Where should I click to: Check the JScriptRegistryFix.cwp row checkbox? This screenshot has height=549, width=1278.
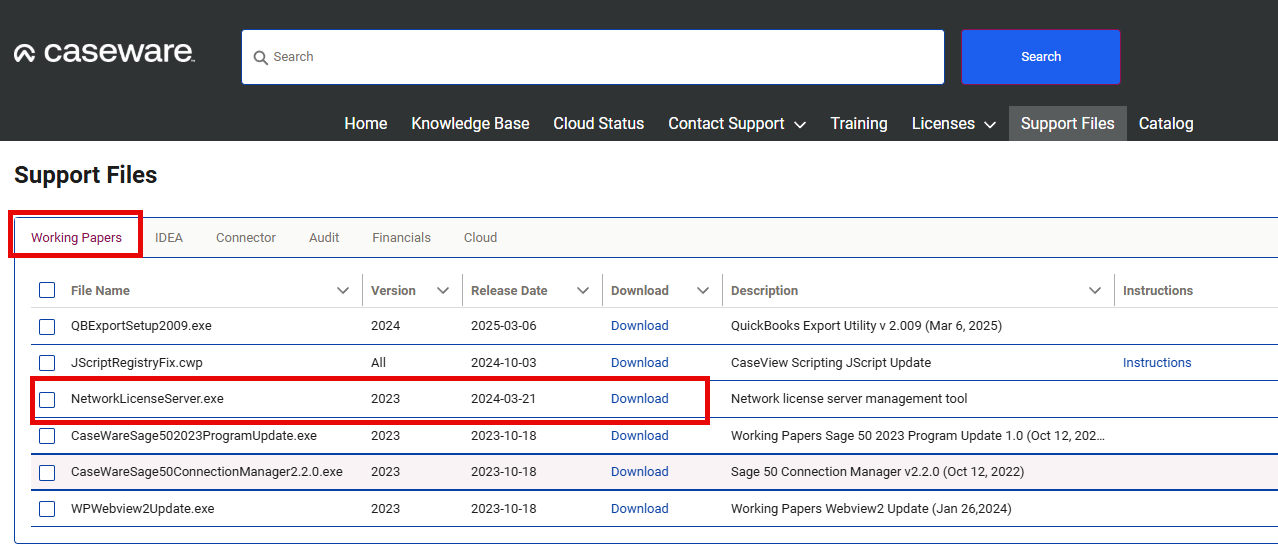coord(47,363)
